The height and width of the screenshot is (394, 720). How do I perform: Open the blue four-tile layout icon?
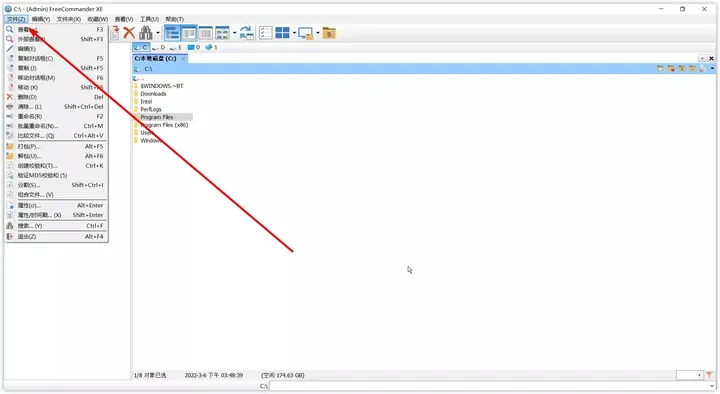point(282,33)
